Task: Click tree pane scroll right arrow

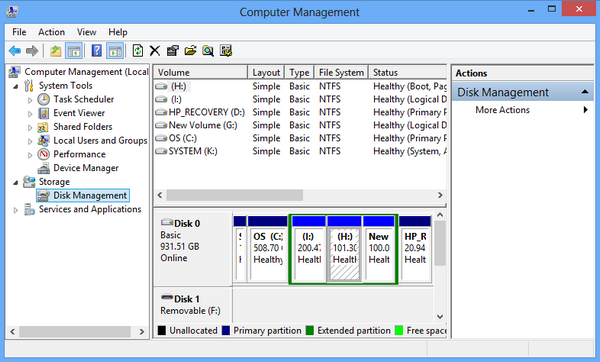Action: click(x=142, y=331)
